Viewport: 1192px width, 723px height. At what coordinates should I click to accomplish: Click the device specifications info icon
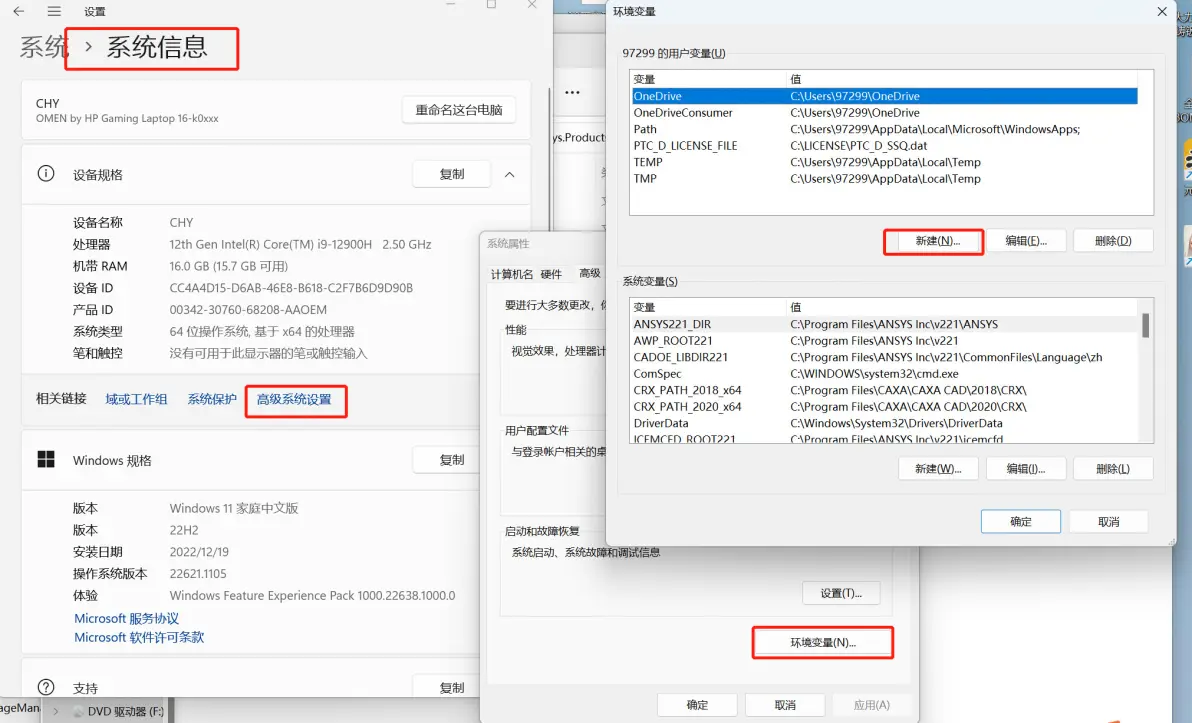click(46, 174)
